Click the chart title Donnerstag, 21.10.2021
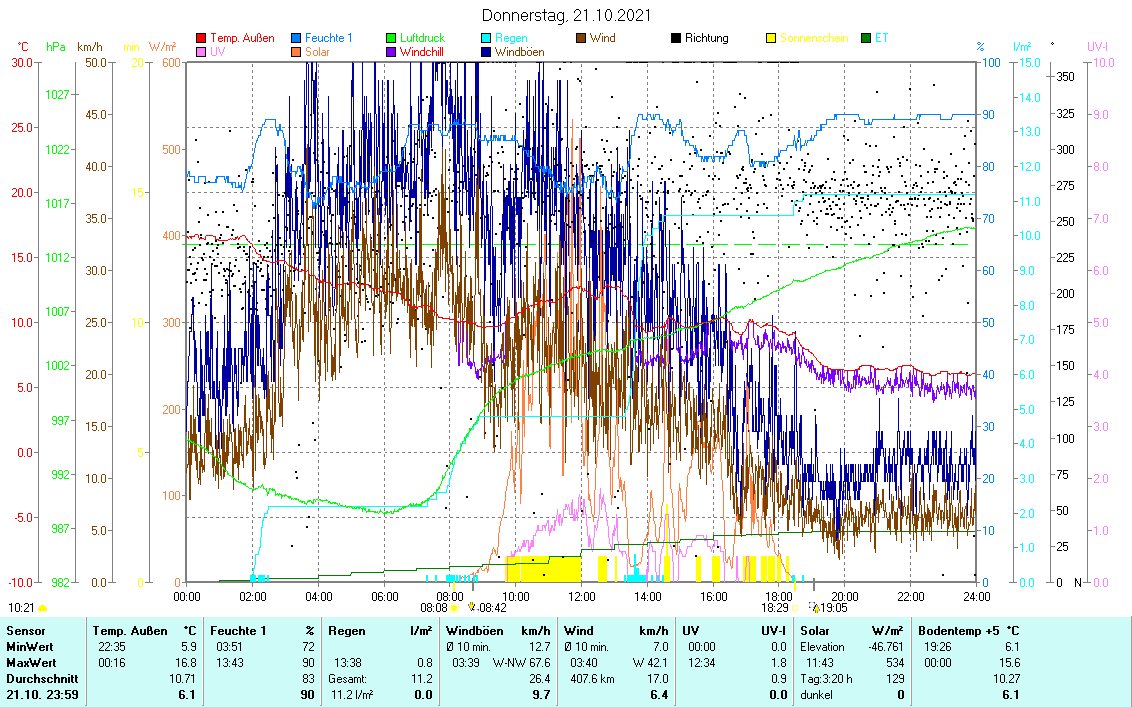Screen dimensions: 1132x707 [566, 15]
